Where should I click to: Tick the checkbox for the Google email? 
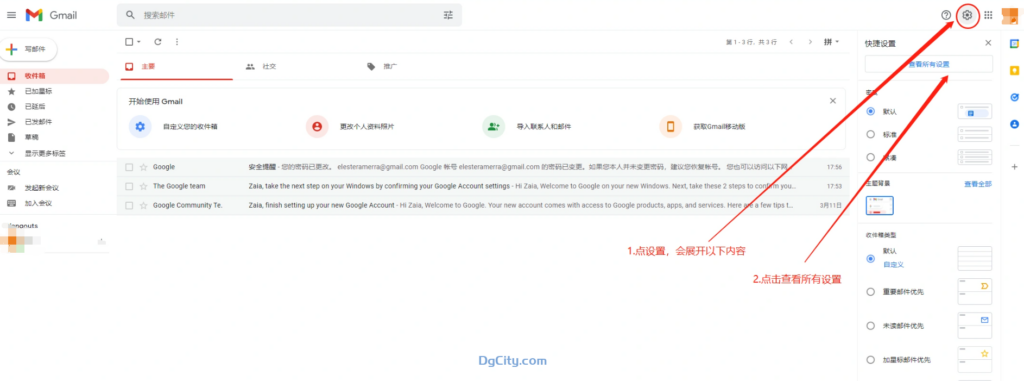[129, 167]
